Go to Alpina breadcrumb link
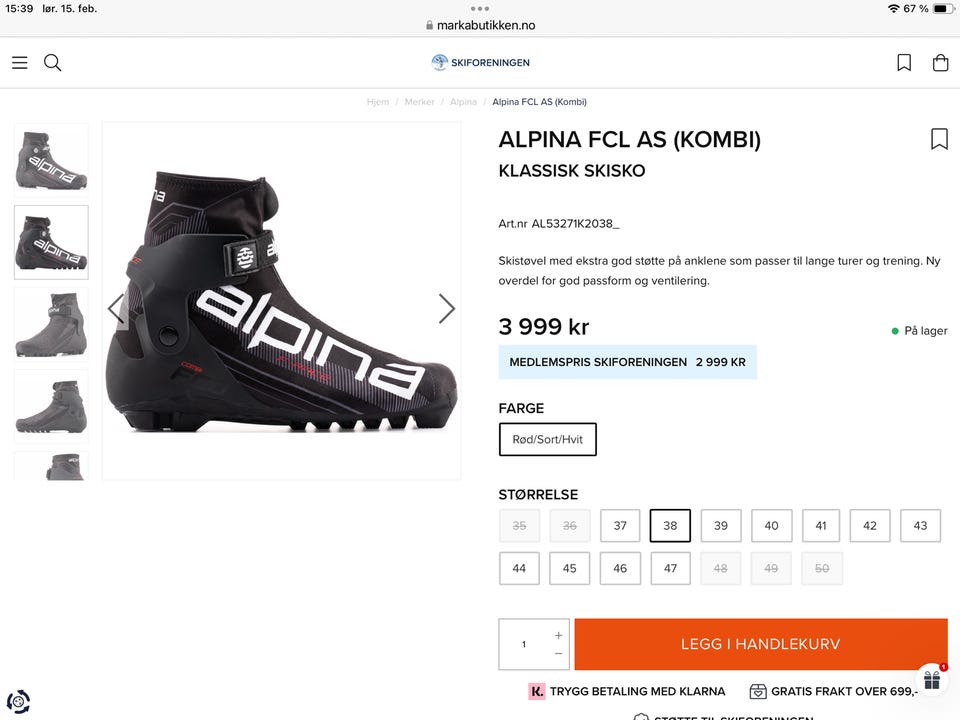960x720 pixels. [x=463, y=102]
